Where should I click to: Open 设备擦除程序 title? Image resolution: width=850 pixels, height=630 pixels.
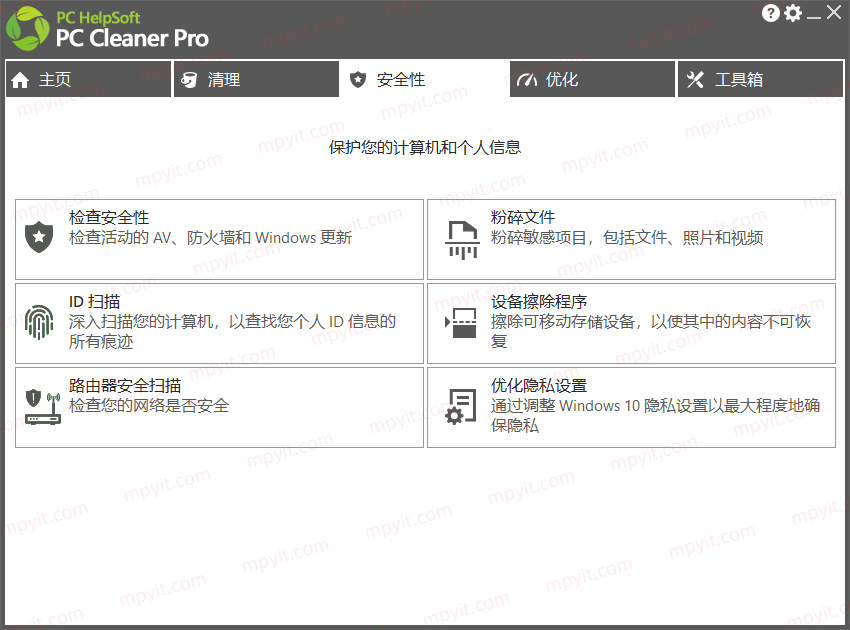(x=539, y=301)
